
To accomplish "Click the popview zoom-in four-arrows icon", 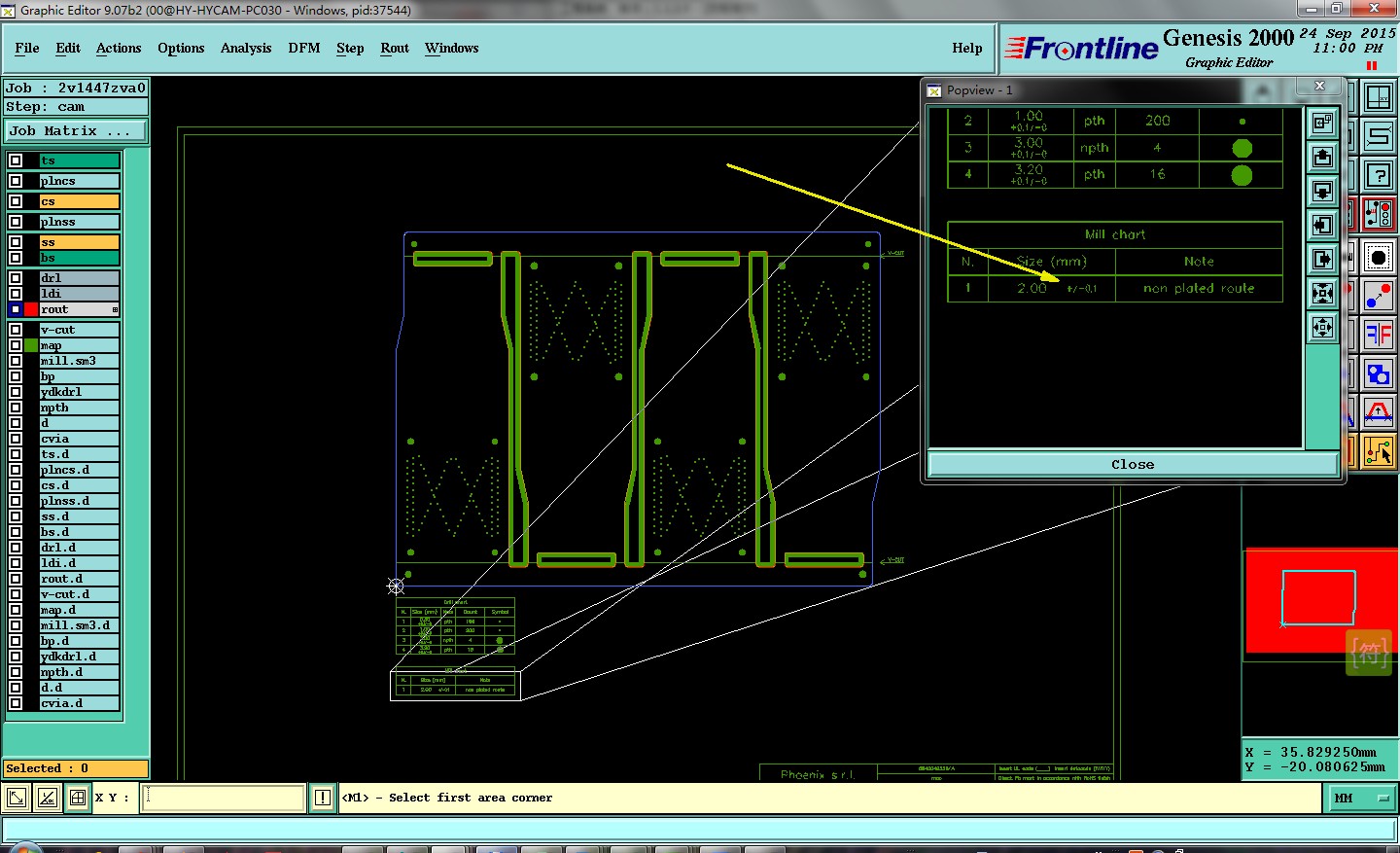I will pyautogui.click(x=1322, y=293).
